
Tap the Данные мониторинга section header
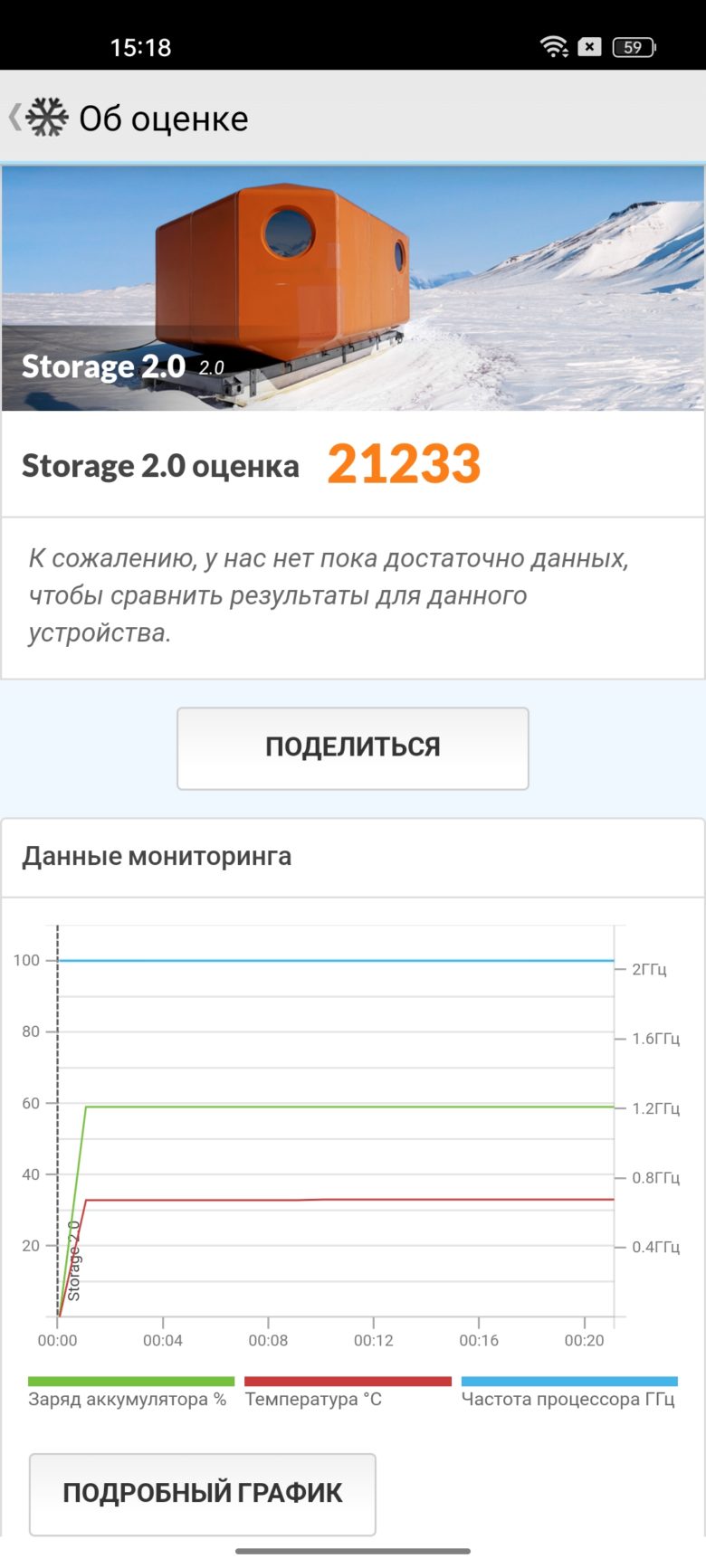(x=157, y=856)
